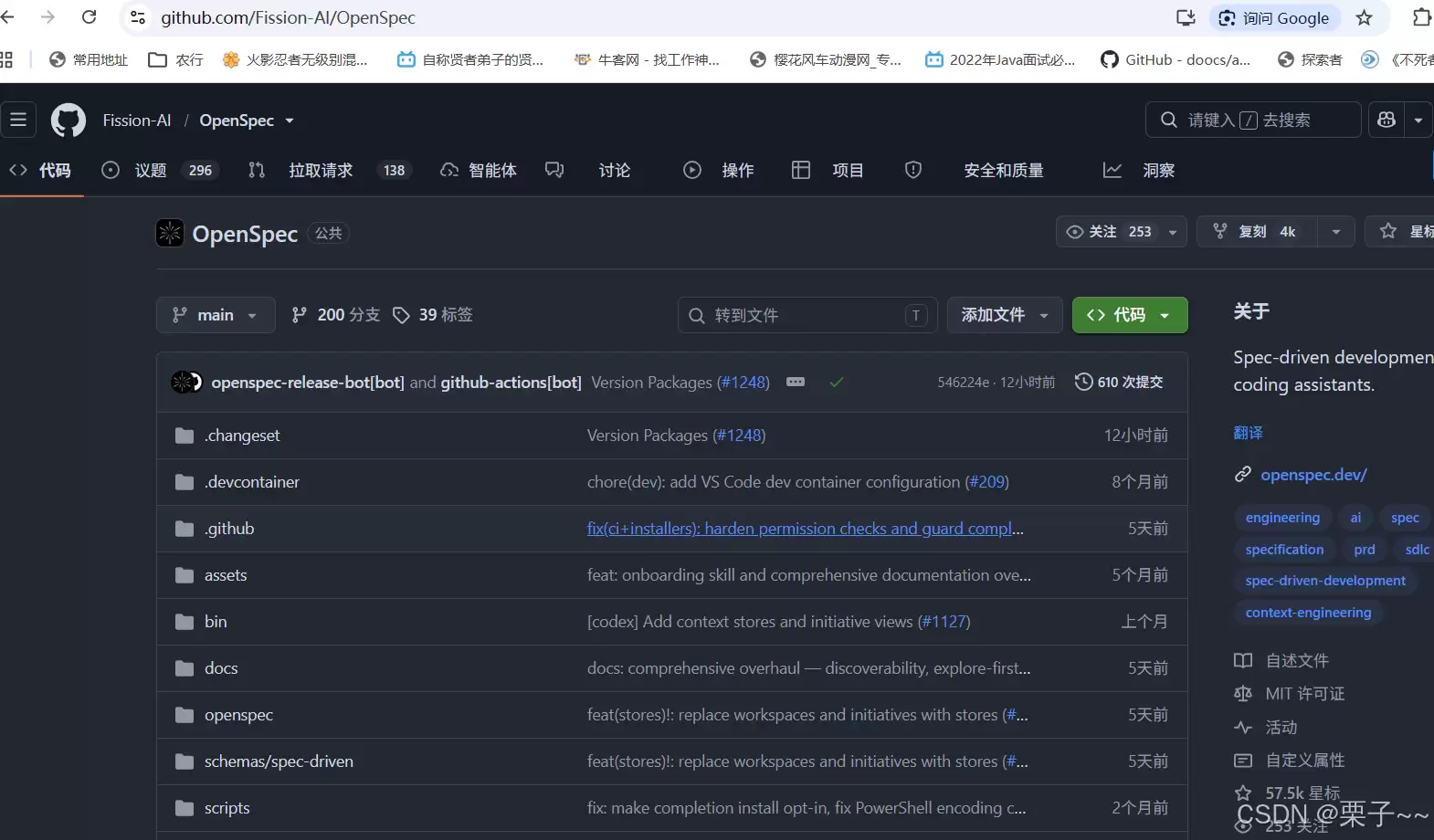View the 39 标签 tags link

[x=433, y=315]
